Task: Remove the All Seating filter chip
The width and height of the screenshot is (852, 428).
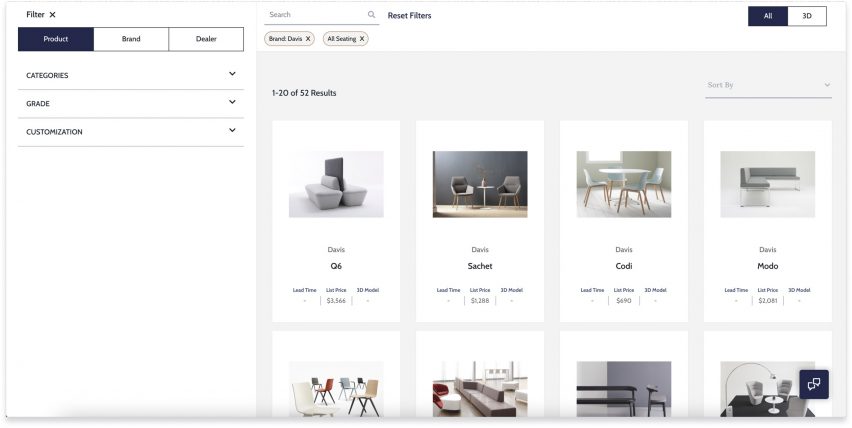Action: coord(362,39)
